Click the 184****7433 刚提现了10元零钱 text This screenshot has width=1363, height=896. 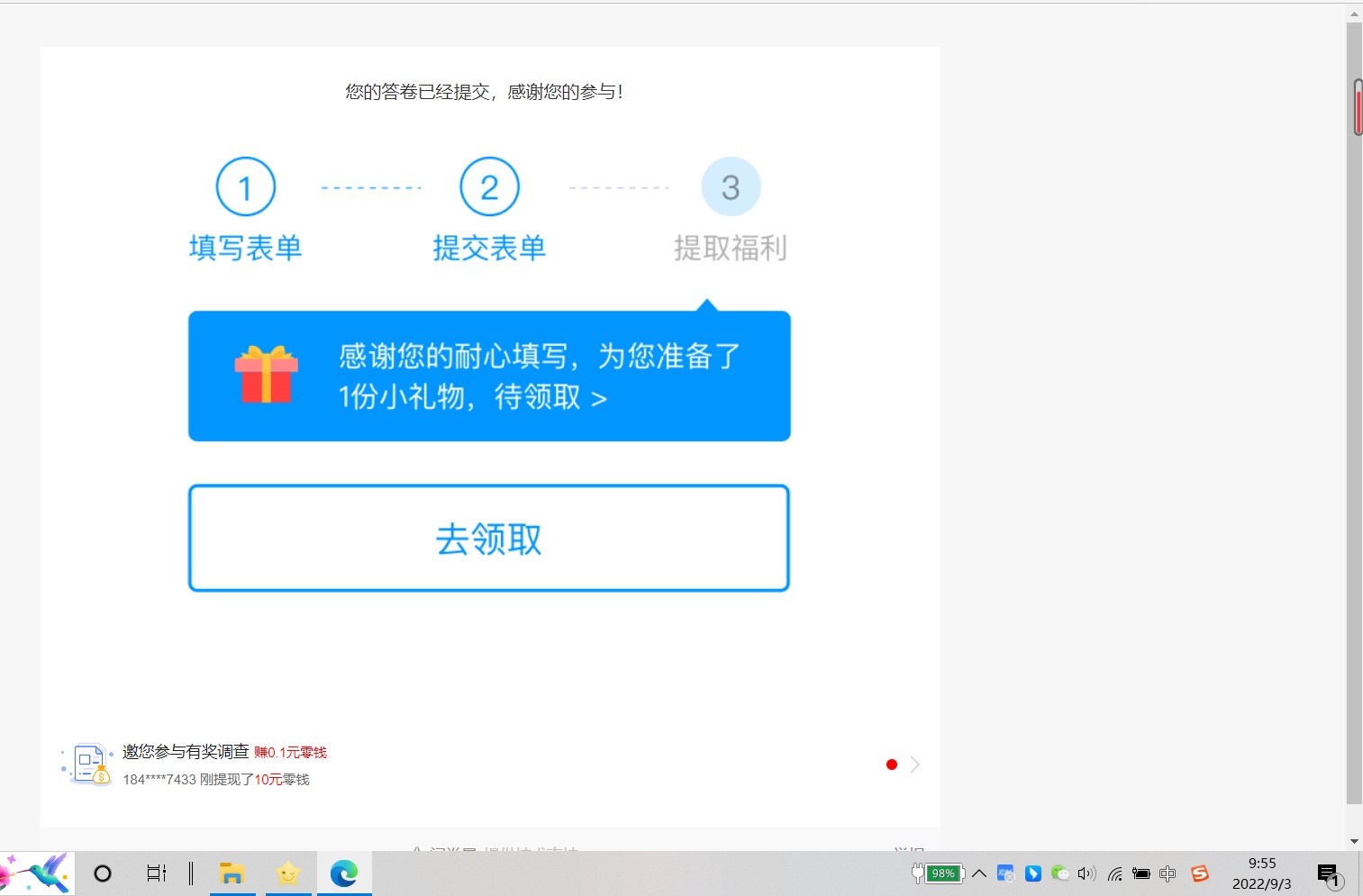point(216,779)
